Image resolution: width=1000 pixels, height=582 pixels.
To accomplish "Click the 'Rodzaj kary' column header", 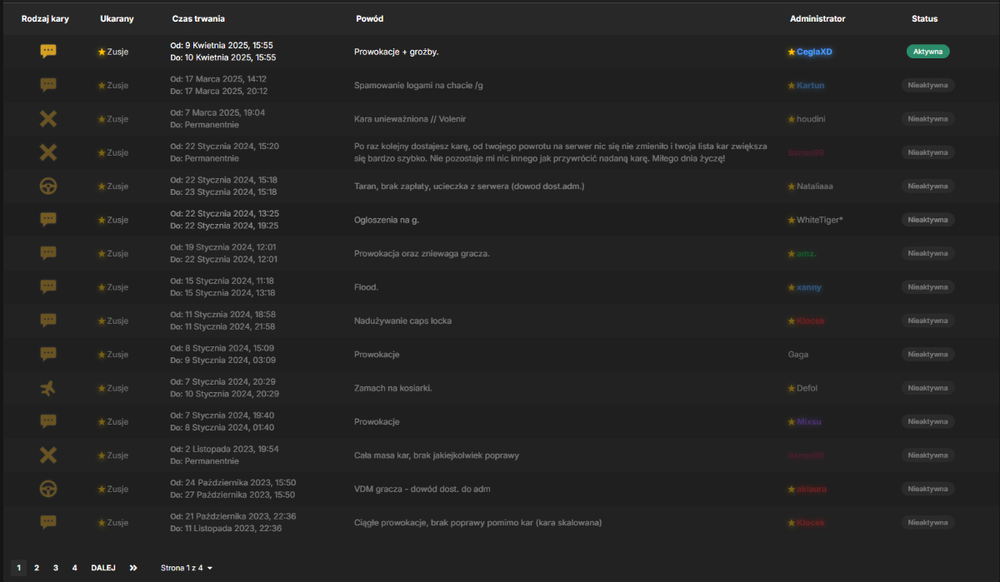I will tap(45, 18).
